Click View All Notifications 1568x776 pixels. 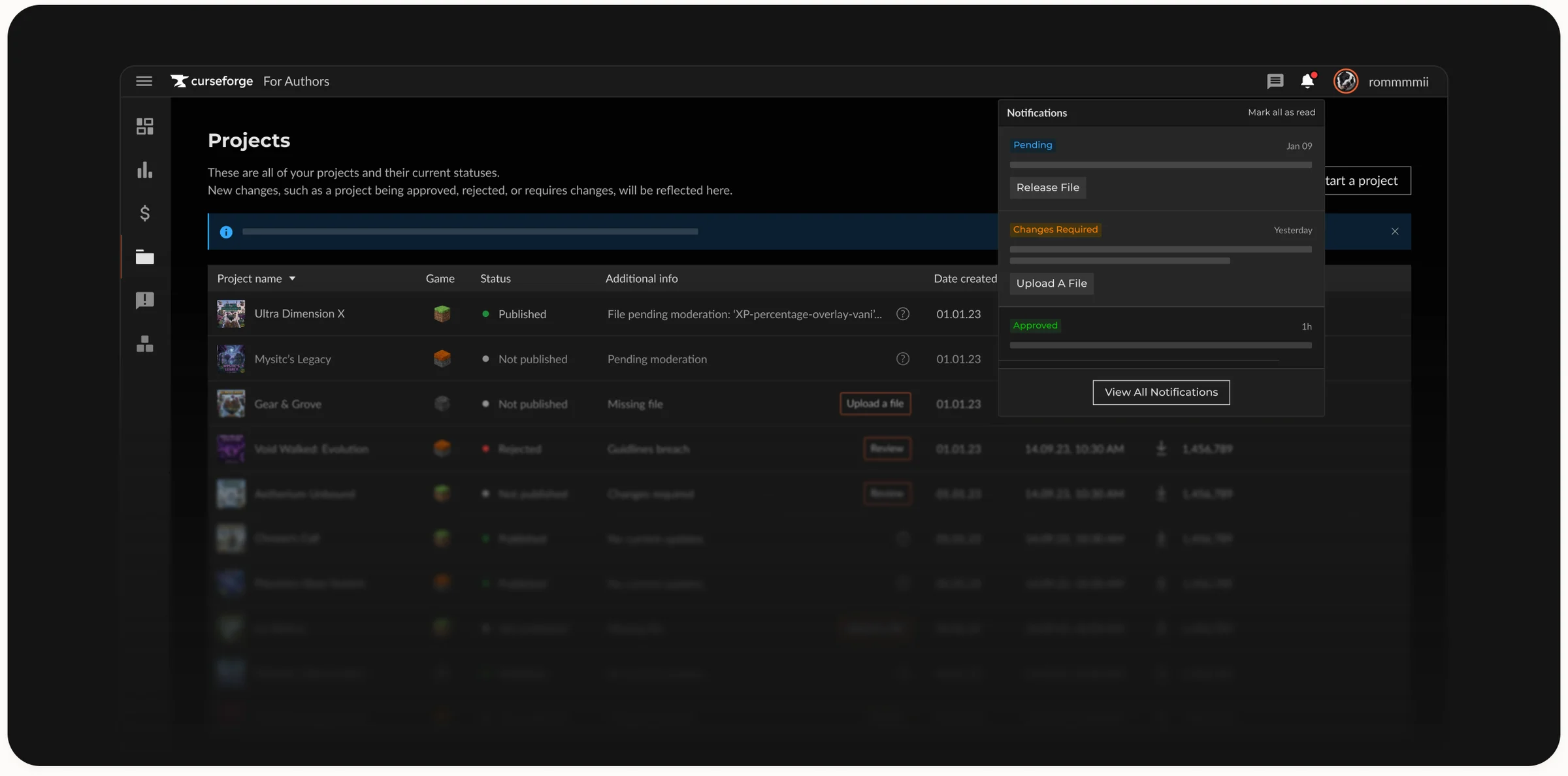(1161, 393)
